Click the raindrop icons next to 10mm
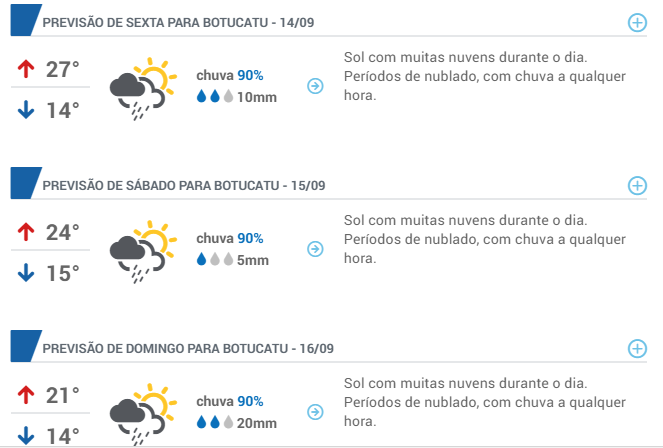This screenshot has width=663, height=448. coord(215,96)
